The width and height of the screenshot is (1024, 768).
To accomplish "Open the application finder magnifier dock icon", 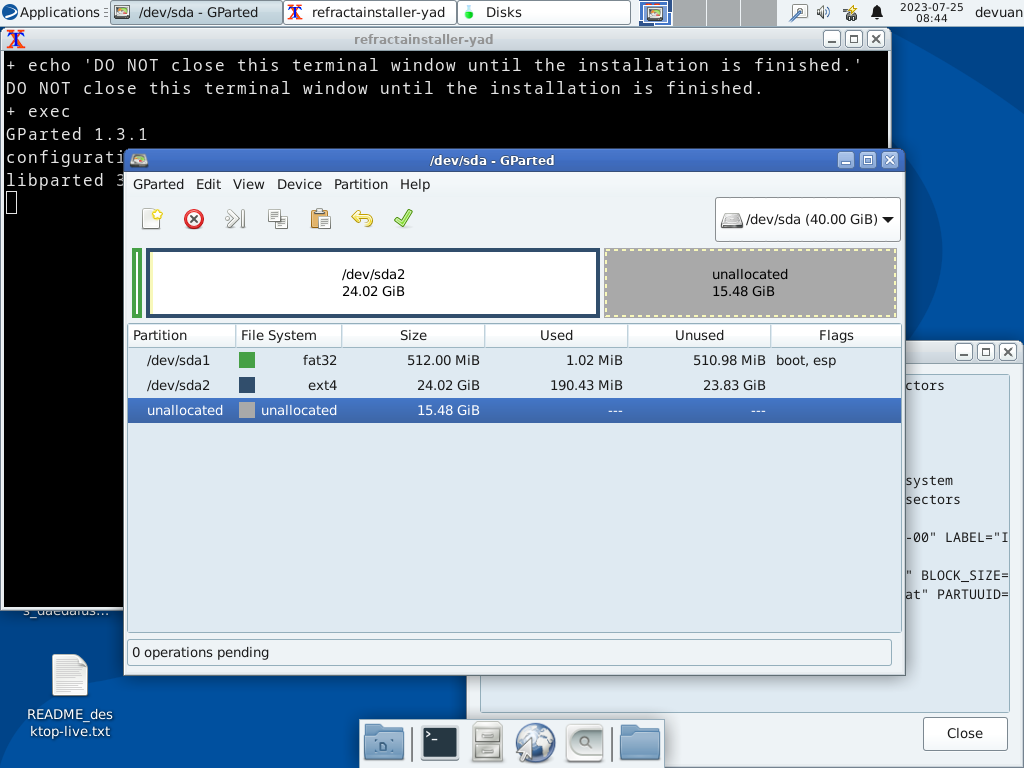I will pyautogui.click(x=584, y=742).
